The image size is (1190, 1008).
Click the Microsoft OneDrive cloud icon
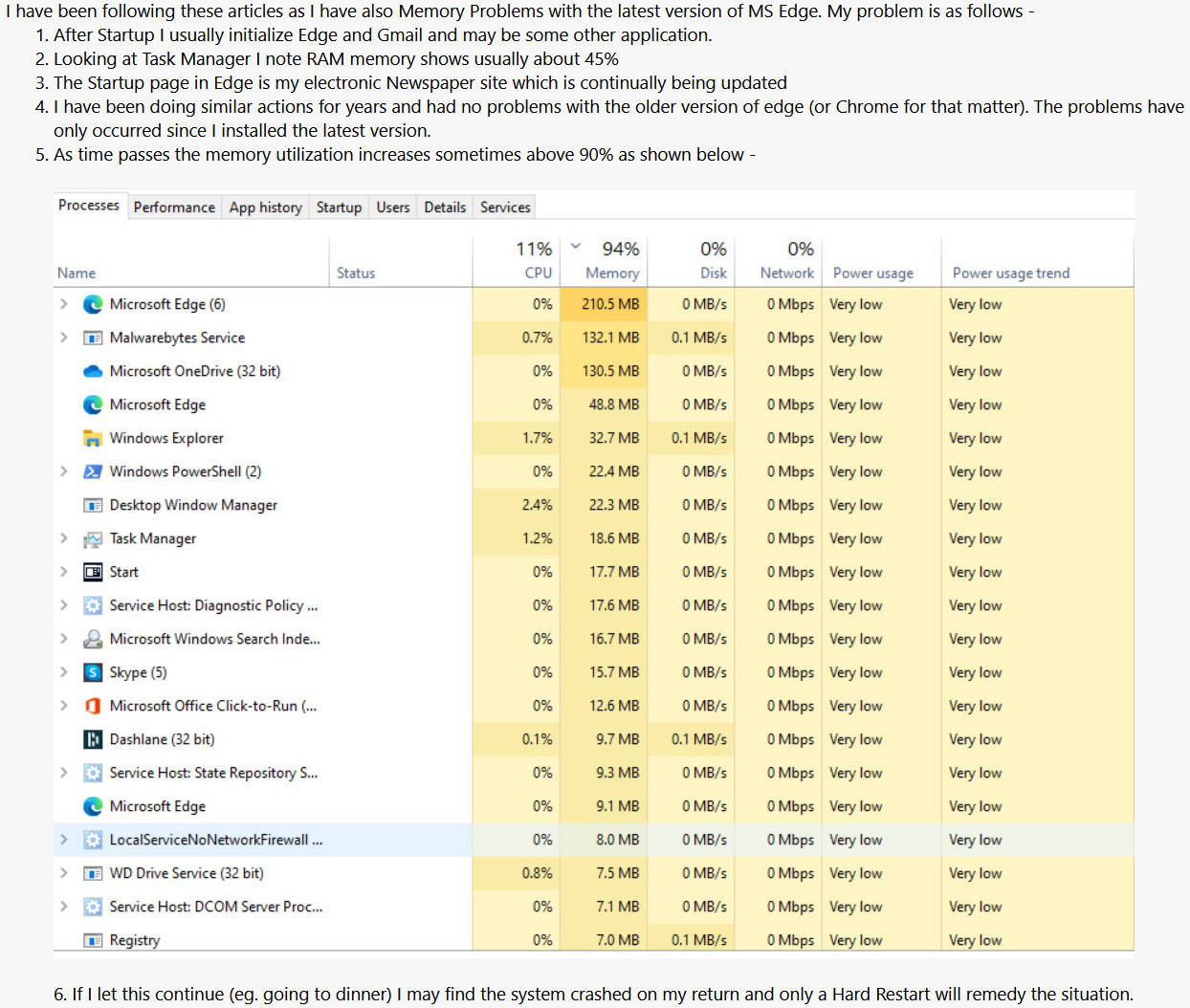coord(93,371)
